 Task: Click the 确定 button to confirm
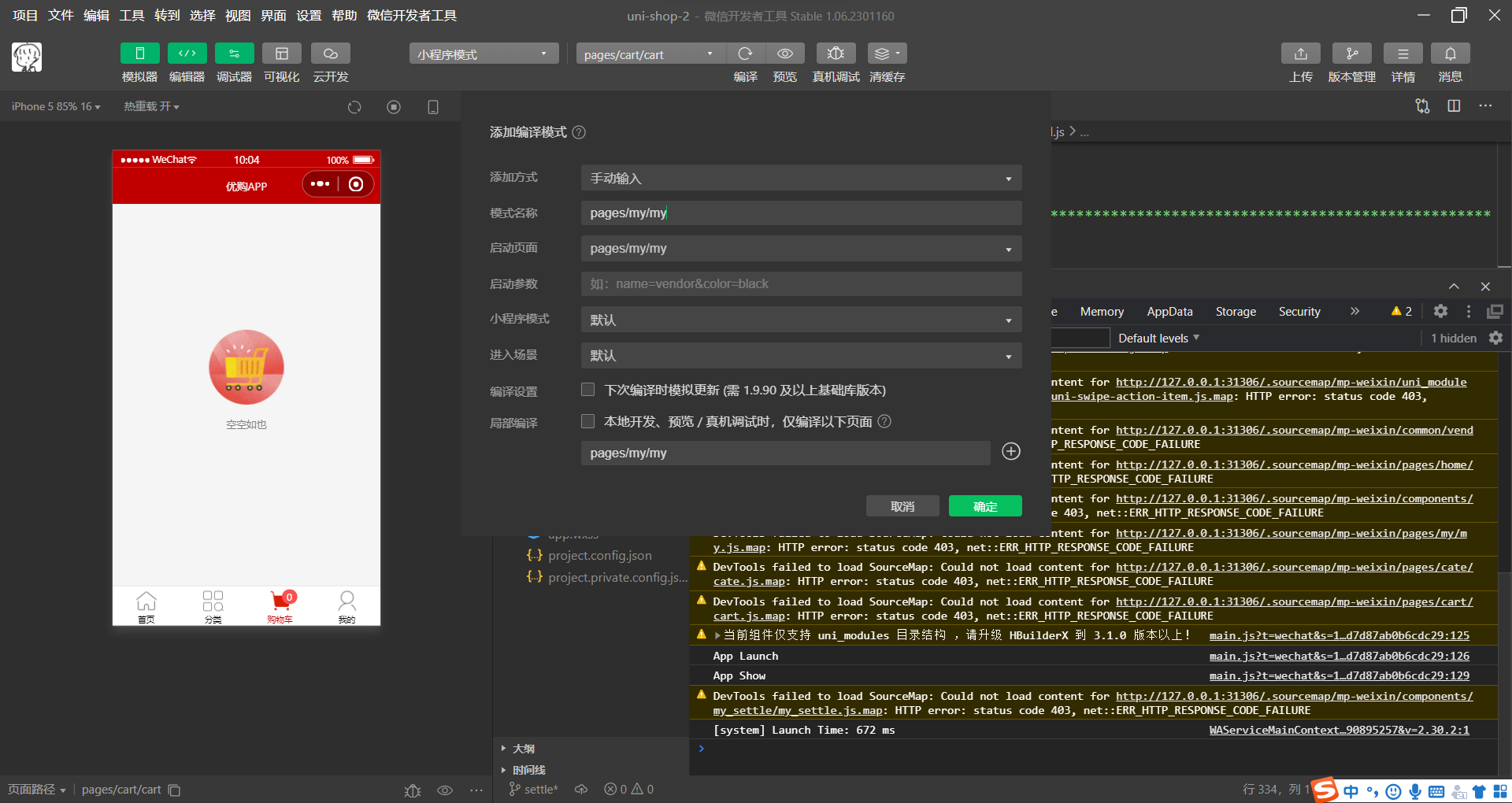pos(984,506)
